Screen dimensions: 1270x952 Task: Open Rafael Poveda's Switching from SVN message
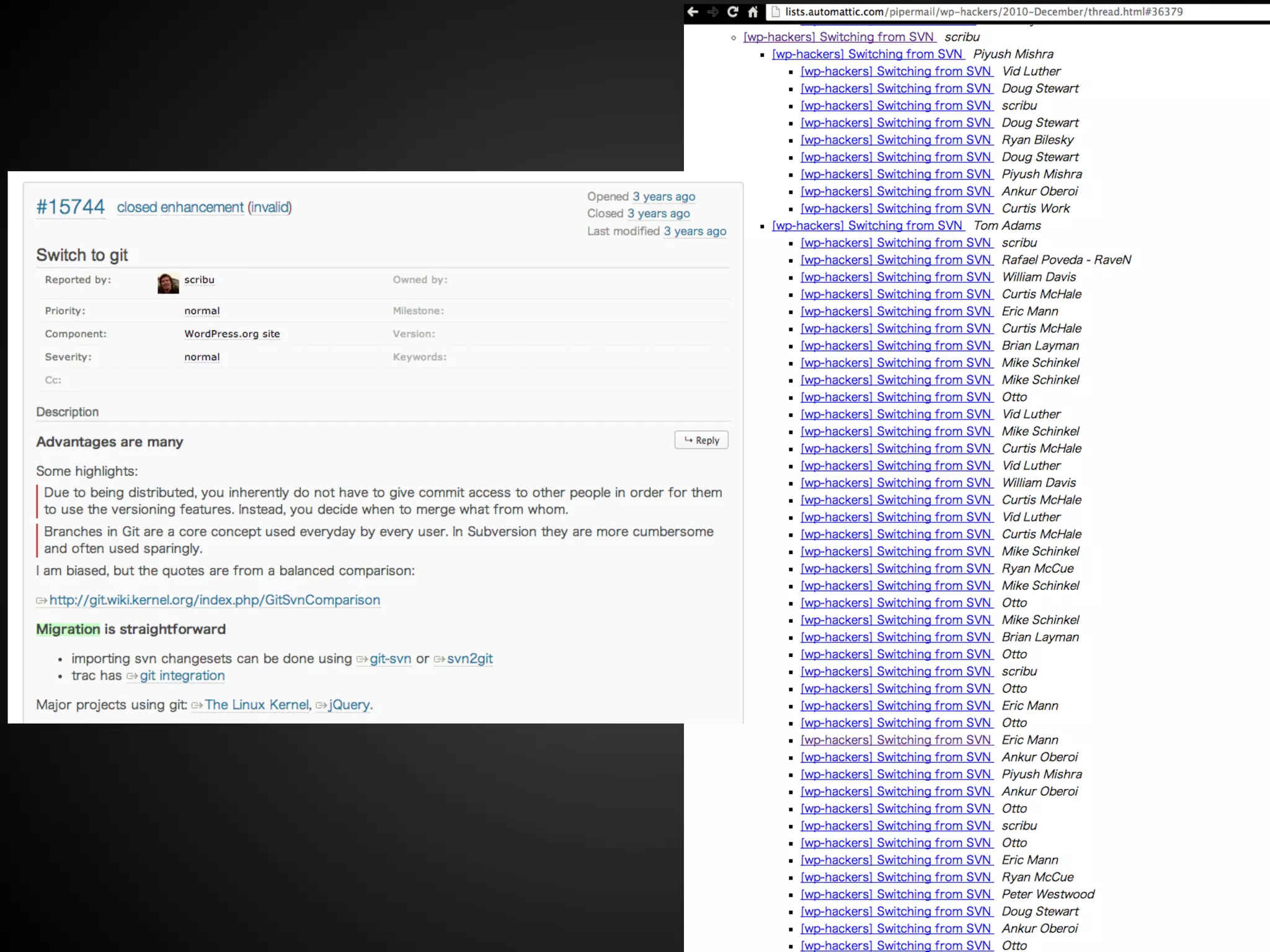pyautogui.click(x=895, y=260)
